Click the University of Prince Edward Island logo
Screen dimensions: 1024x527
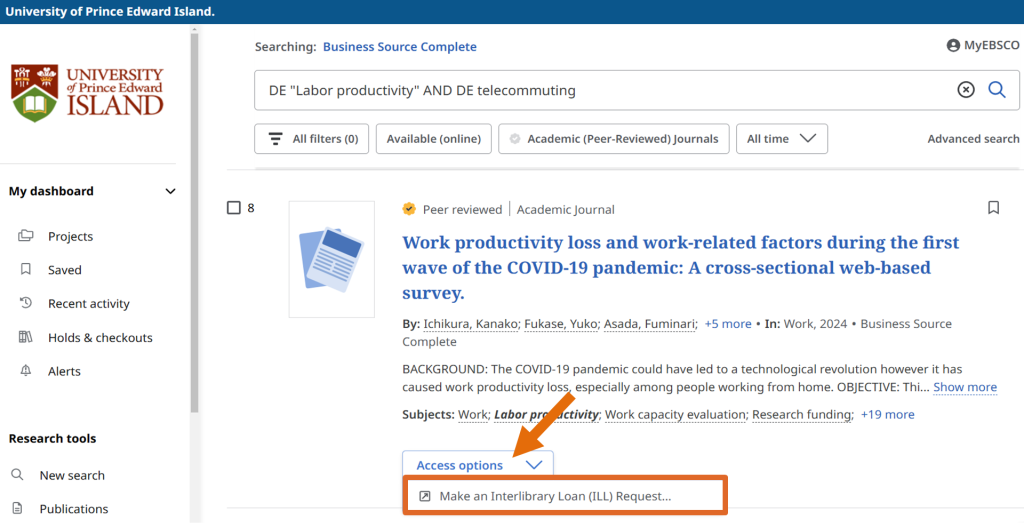point(88,93)
